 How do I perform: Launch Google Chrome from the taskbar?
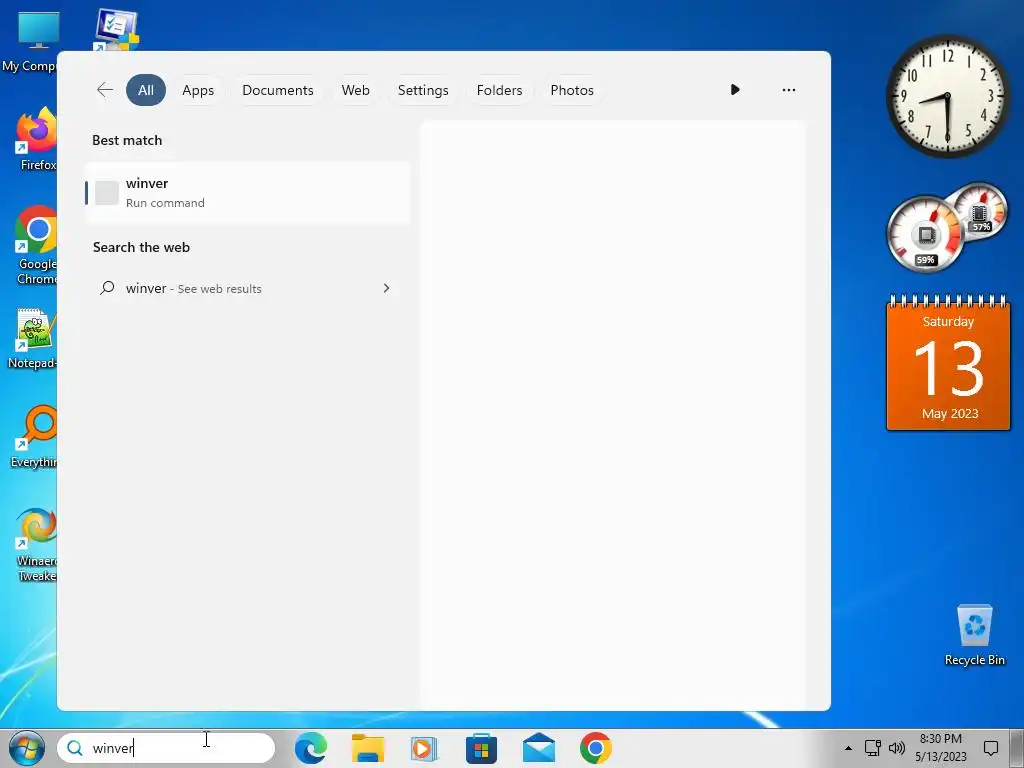tap(596, 748)
